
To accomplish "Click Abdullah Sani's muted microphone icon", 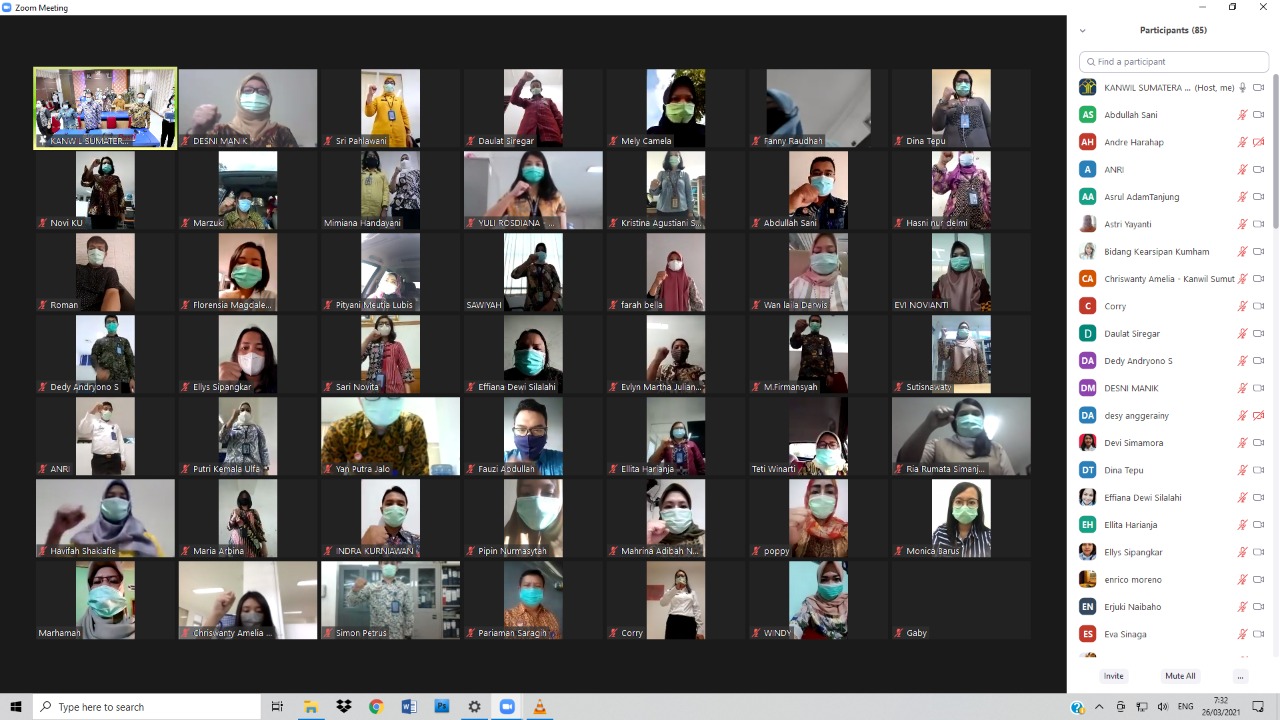I will 1242,115.
